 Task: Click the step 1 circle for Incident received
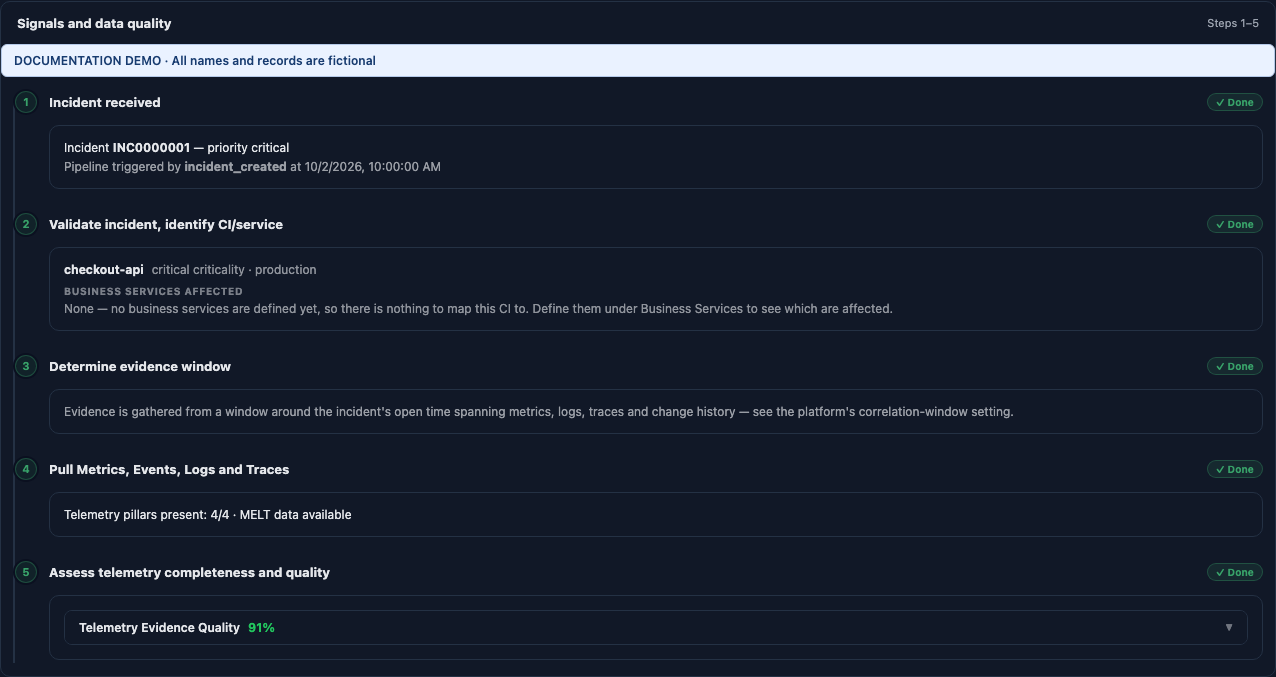tap(26, 102)
